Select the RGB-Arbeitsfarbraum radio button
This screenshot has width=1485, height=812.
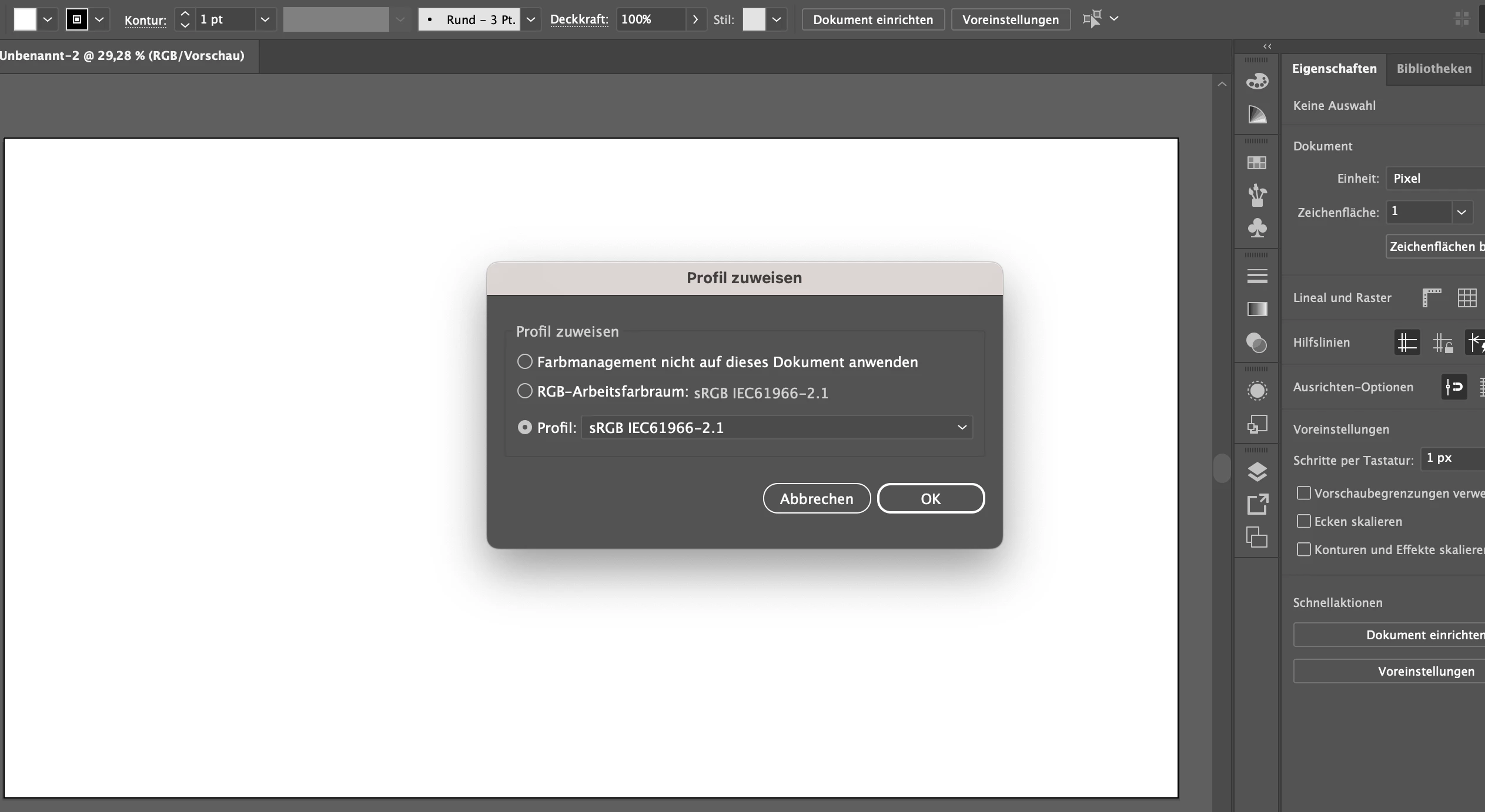pyautogui.click(x=524, y=391)
